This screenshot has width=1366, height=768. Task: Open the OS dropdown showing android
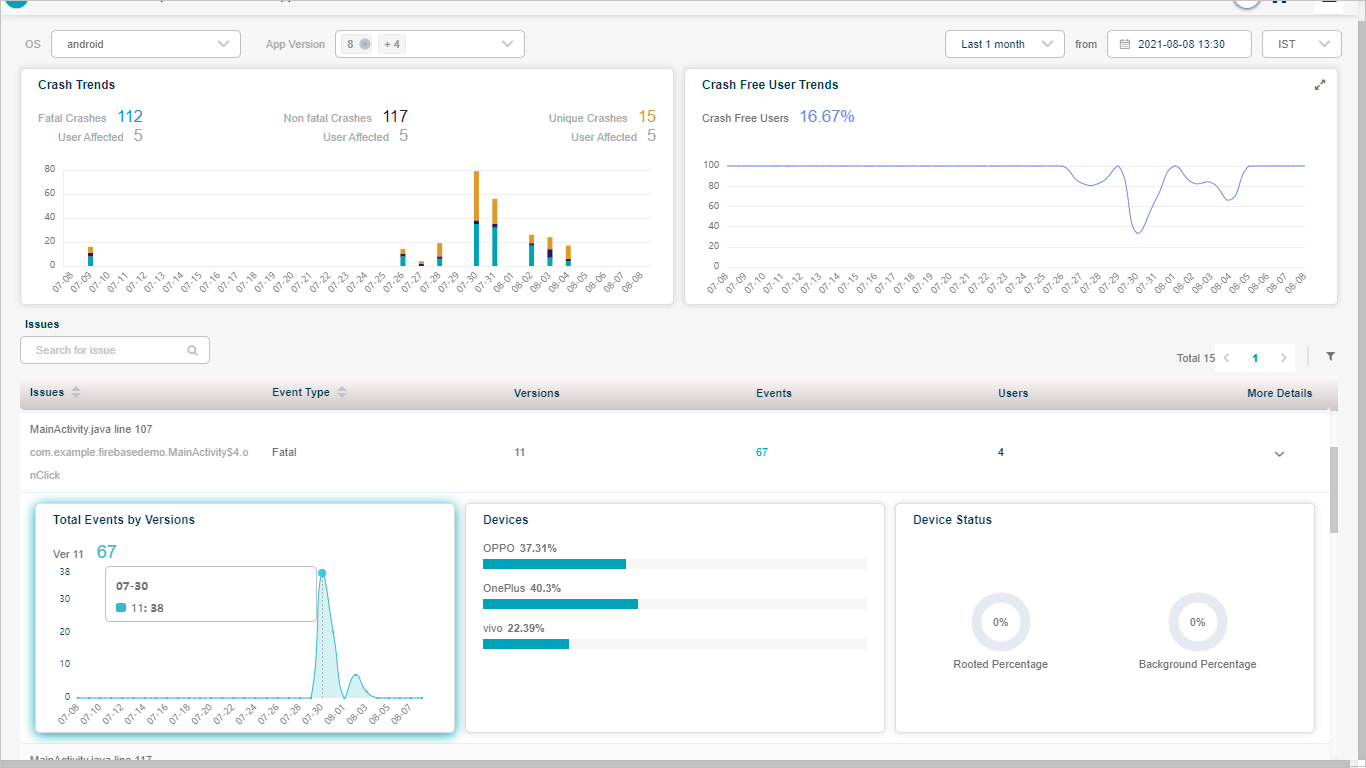click(146, 44)
